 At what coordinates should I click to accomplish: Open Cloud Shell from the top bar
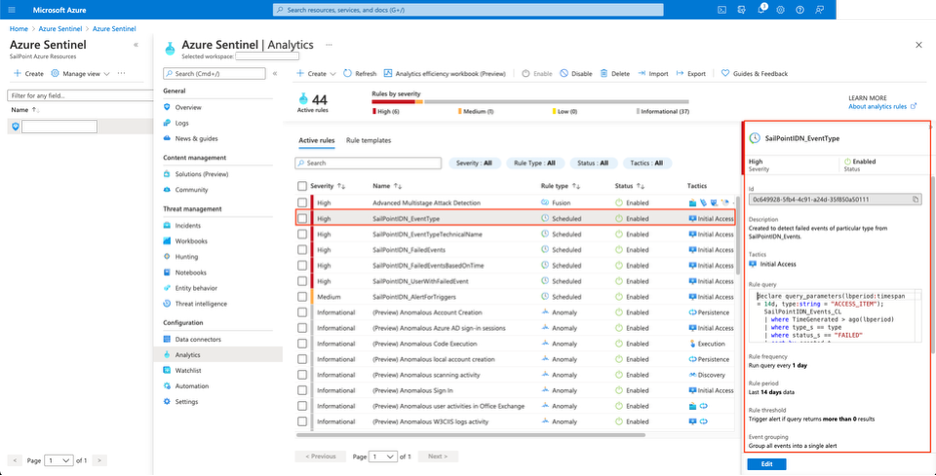tap(722, 10)
